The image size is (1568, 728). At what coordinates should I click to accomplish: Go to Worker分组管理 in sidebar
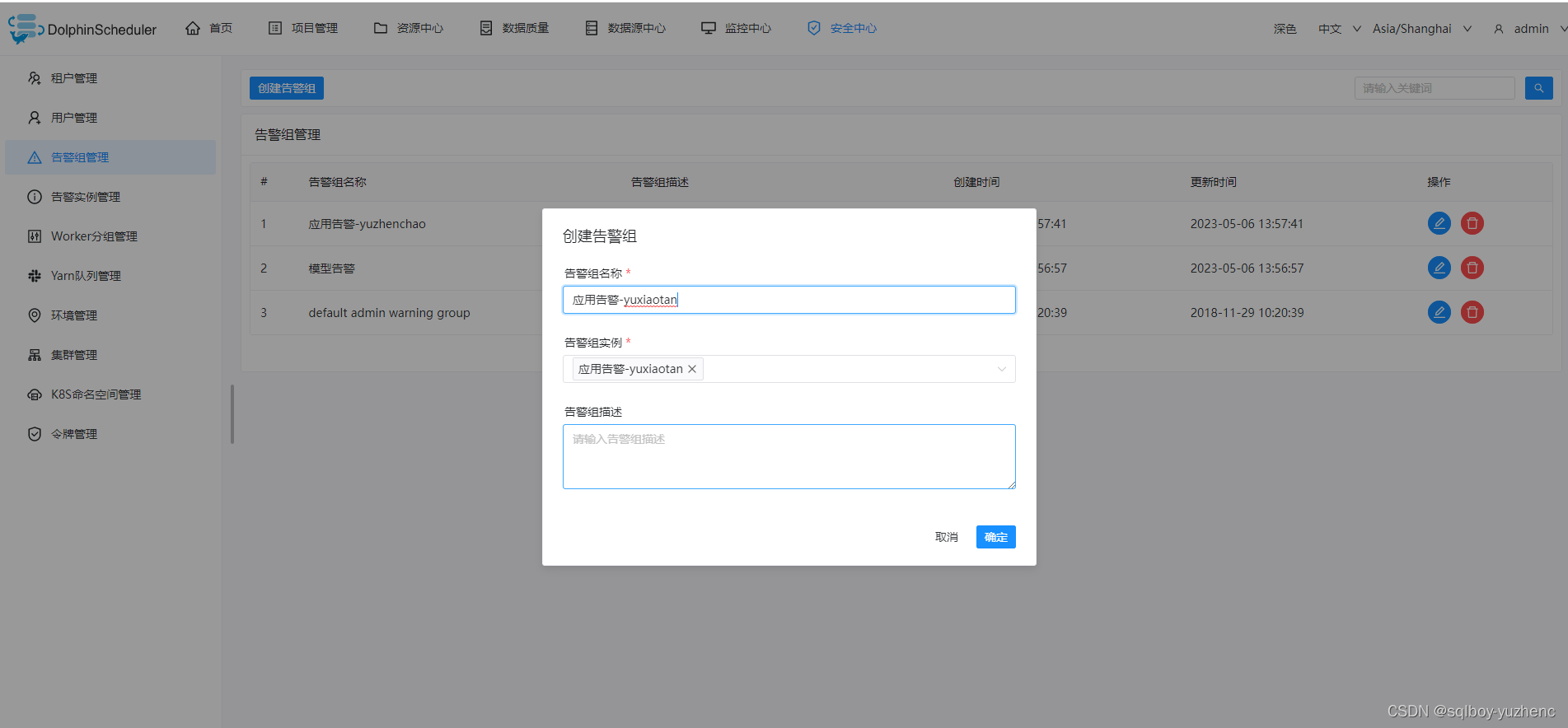pos(110,236)
